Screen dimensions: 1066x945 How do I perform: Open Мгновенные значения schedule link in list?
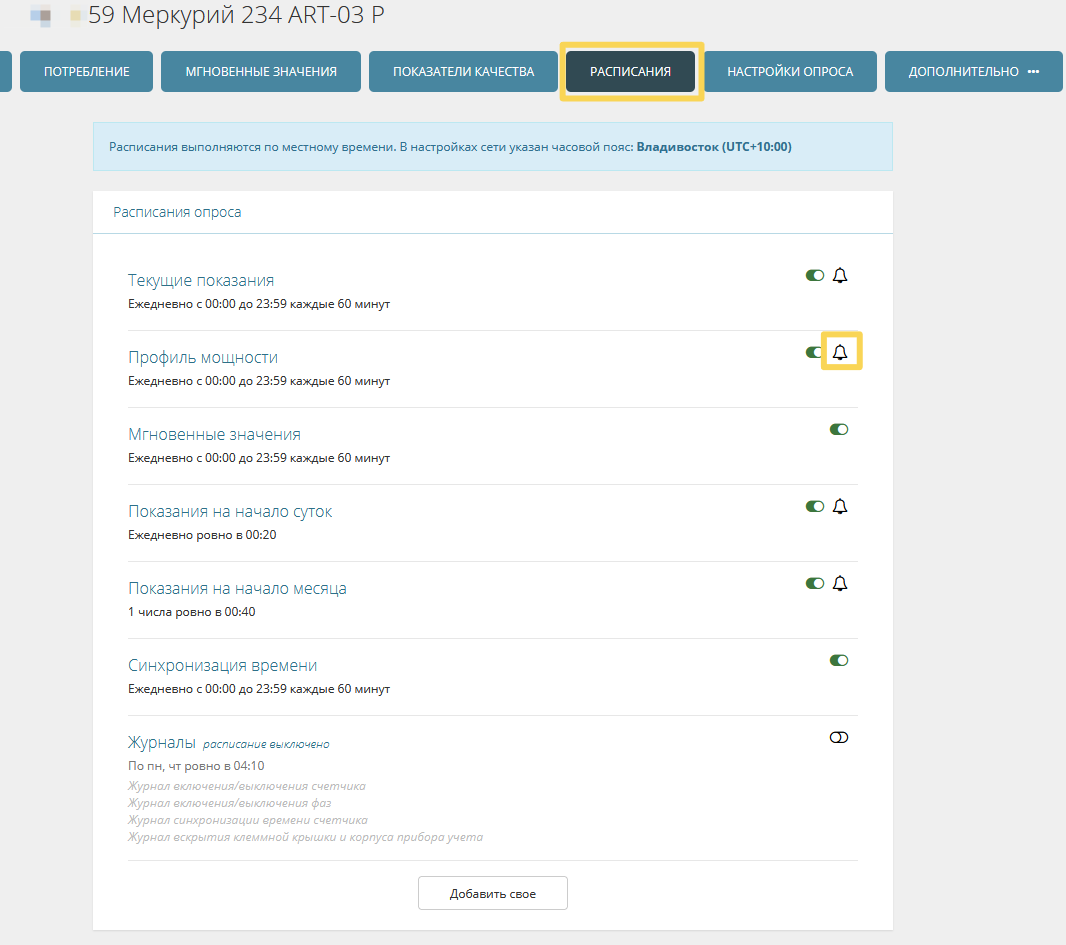click(x=214, y=434)
